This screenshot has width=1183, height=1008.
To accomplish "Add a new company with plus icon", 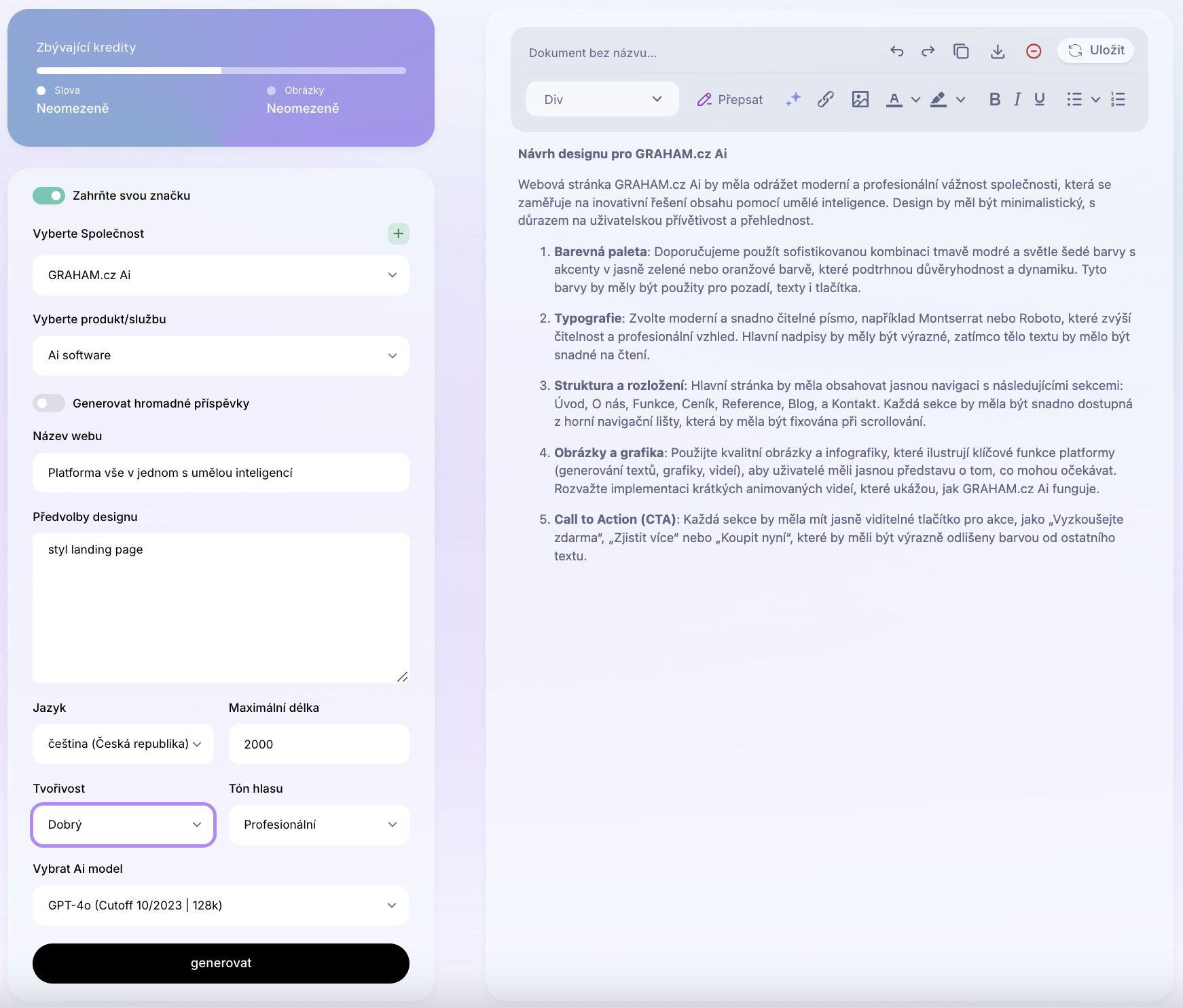I will click(x=398, y=234).
